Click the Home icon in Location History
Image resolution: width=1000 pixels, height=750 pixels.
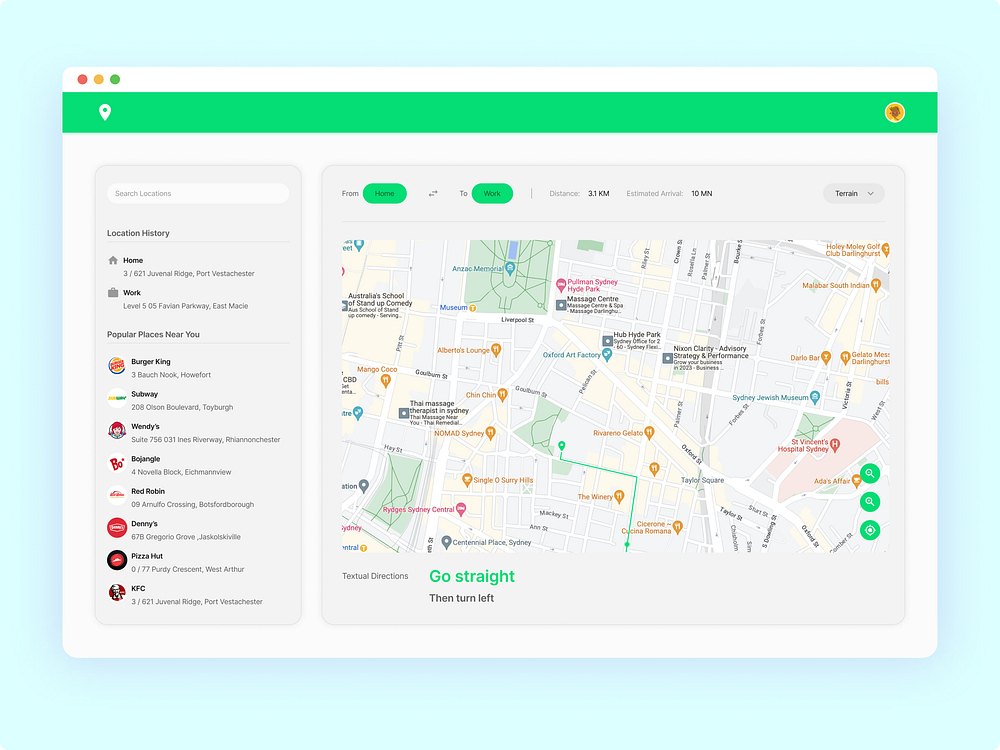(x=114, y=259)
